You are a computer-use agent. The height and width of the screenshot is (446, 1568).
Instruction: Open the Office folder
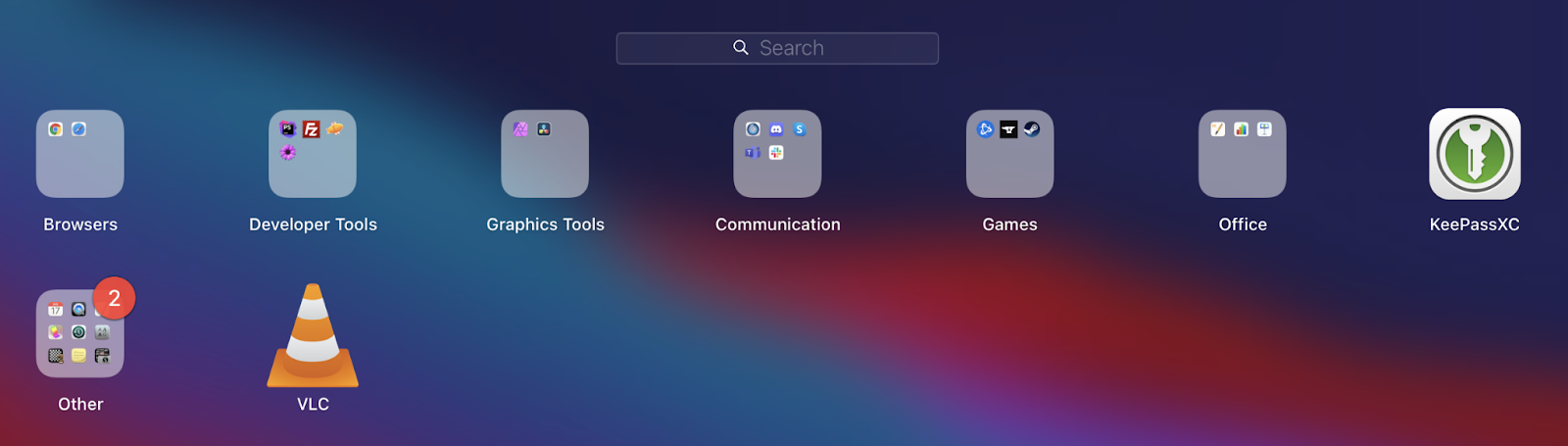1243,154
